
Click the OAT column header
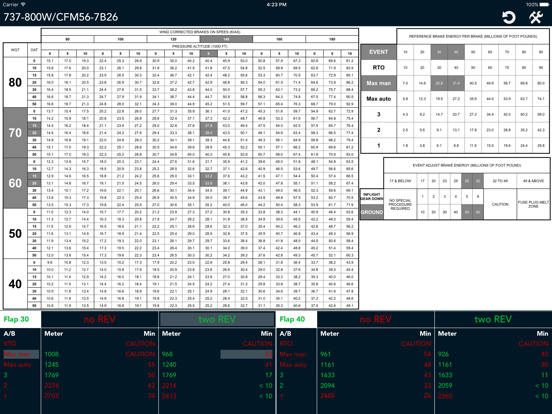(x=34, y=50)
